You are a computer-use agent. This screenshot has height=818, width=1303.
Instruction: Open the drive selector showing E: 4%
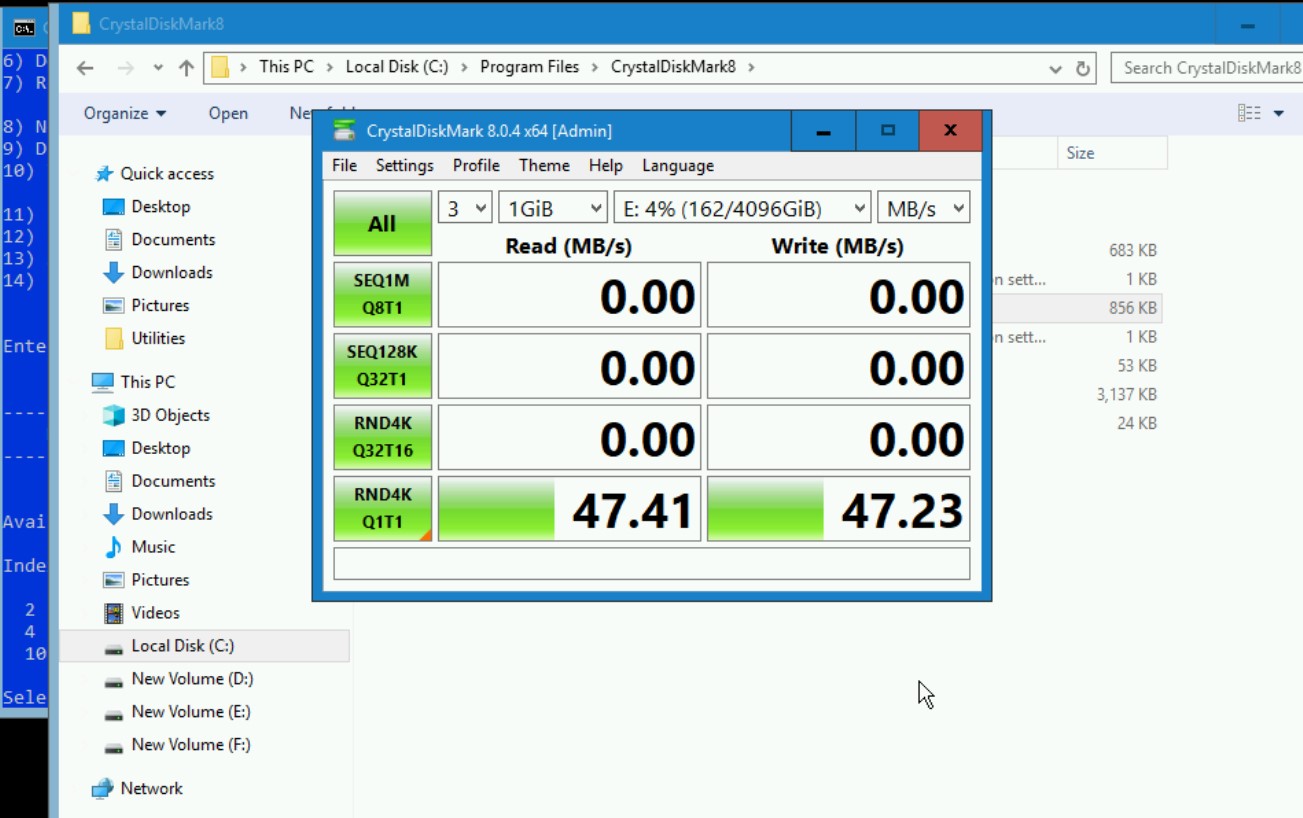(742, 208)
